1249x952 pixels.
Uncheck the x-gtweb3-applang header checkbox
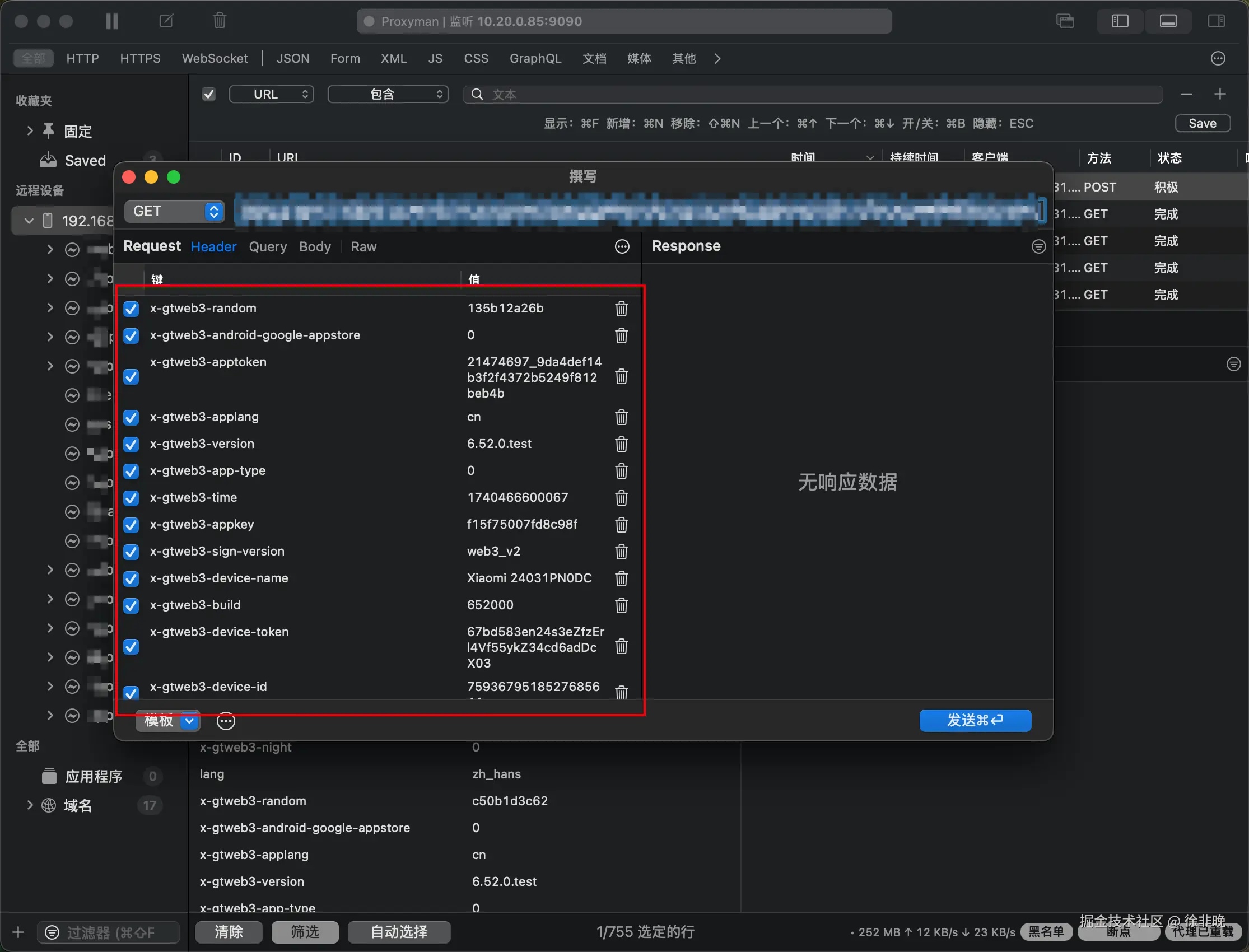pyautogui.click(x=131, y=418)
